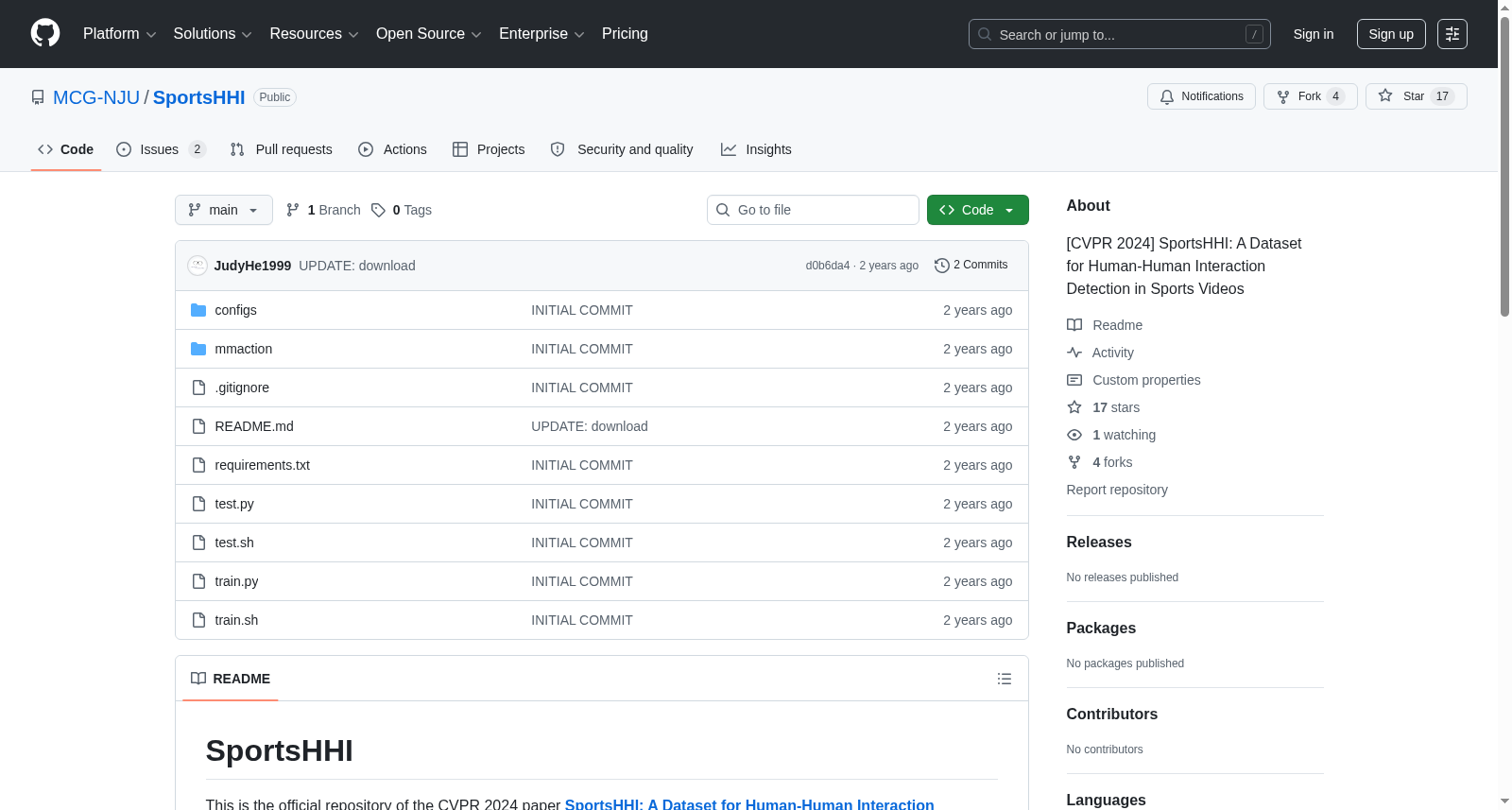Click the requirements.txt file icon
The height and width of the screenshot is (810, 1512).
click(x=198, y=465)
